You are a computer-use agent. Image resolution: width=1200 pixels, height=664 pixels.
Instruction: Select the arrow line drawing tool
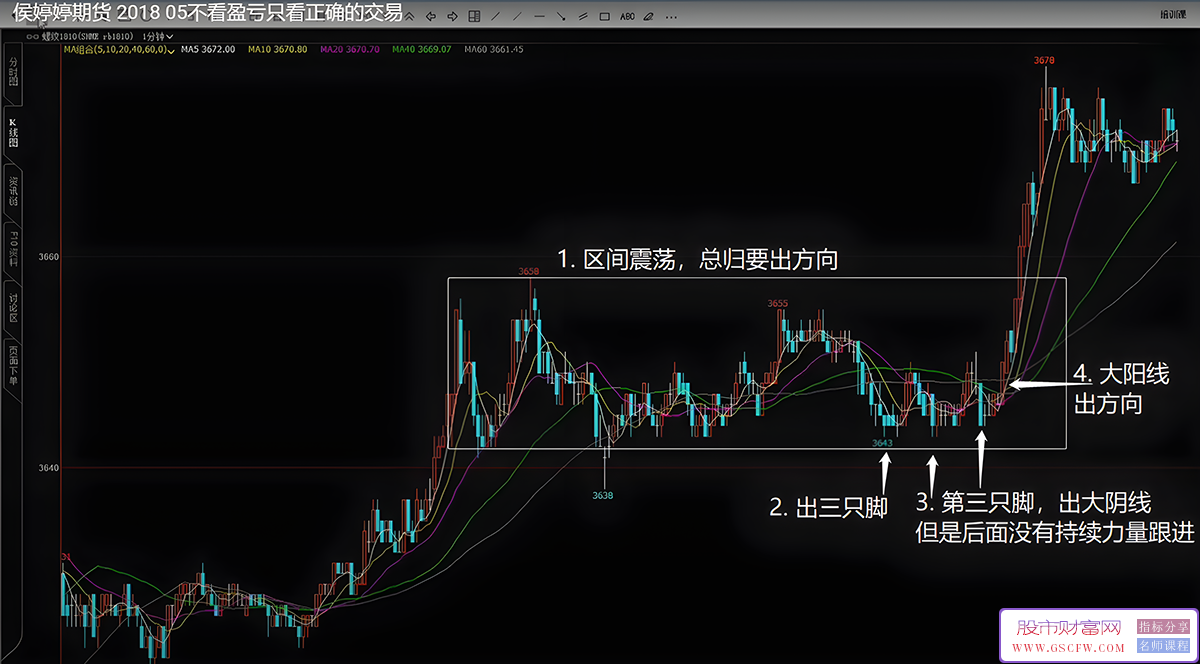(561, 16)
